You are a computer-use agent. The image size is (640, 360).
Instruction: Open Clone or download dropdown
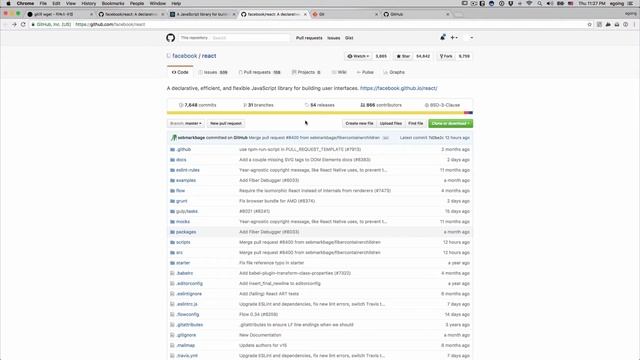[x=451, y=123]
